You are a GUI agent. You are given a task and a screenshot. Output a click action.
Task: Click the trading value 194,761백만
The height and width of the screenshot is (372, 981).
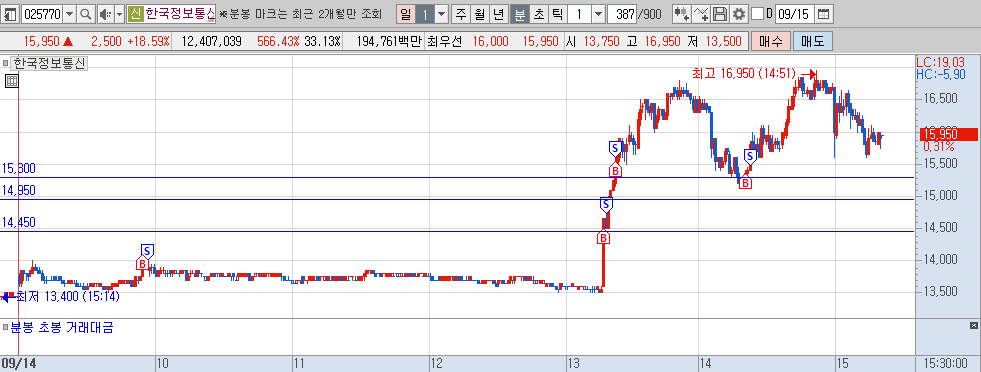(x=389, y=41)
